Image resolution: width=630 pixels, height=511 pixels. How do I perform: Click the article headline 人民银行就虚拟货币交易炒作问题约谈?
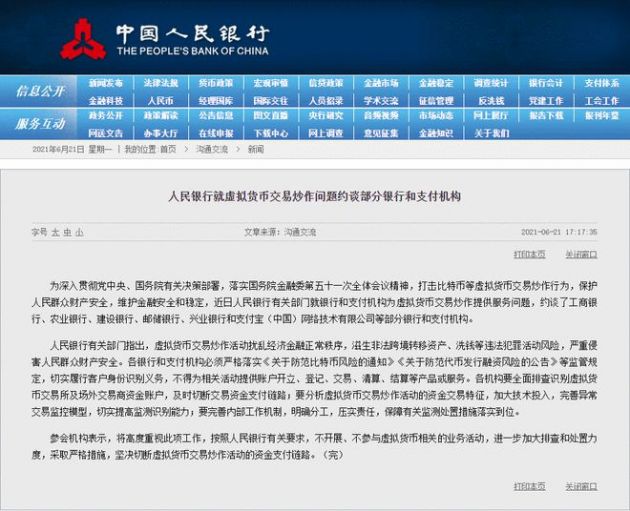[x=314, y=196]
